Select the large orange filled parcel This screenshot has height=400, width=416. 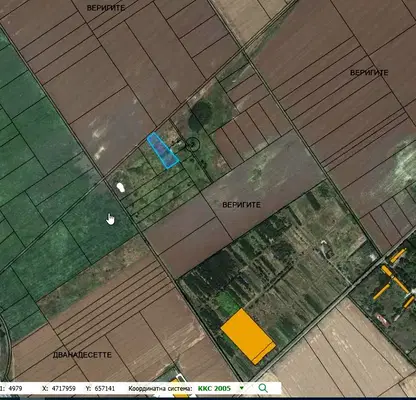tap(248, 336)
